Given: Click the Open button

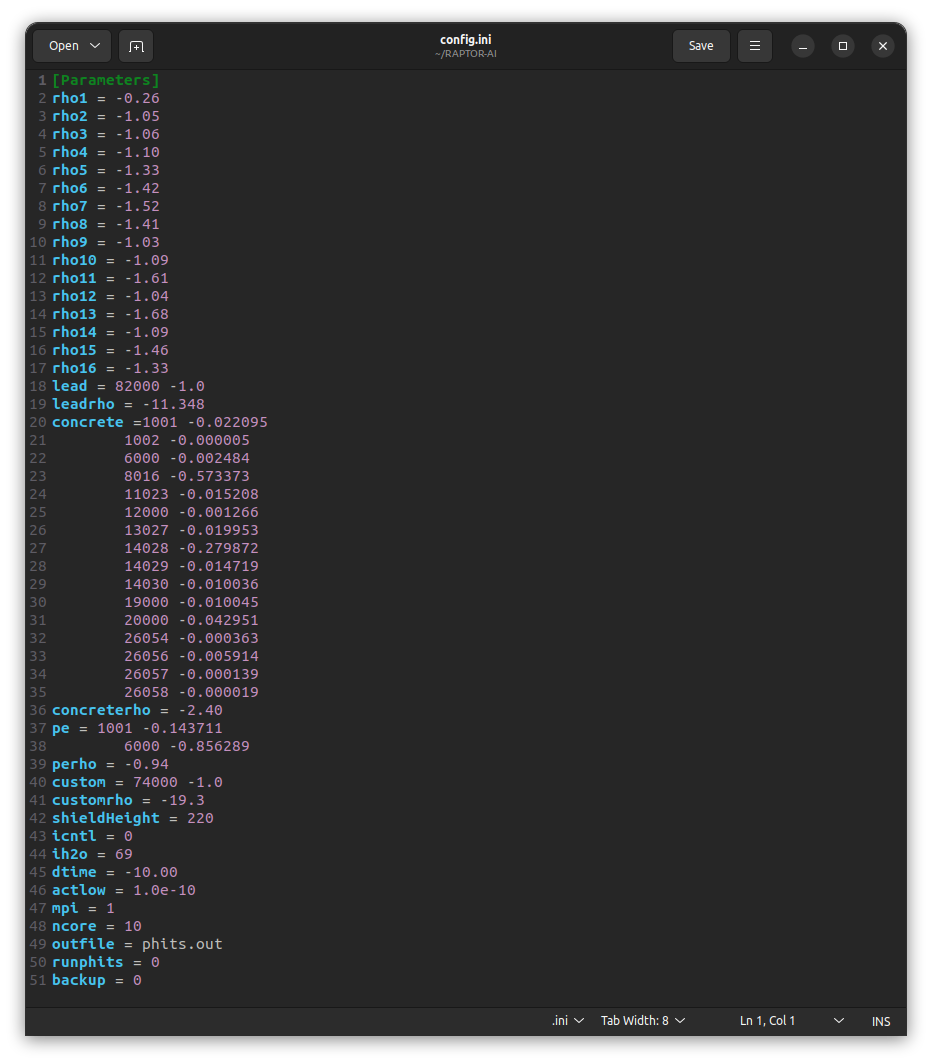Looking at the screenshot, I should tap(63, 46).
